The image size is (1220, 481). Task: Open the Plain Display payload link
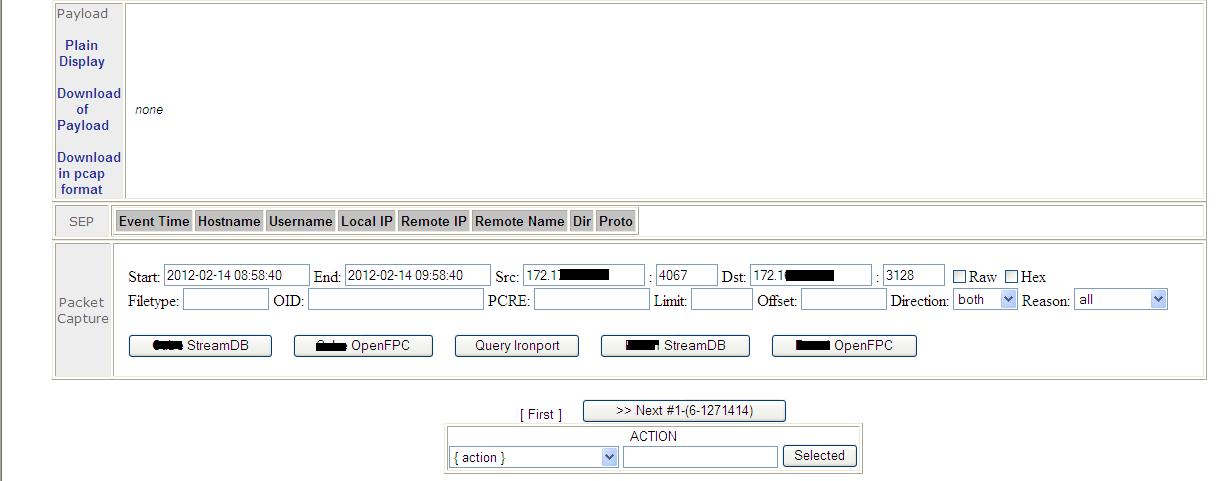(82, 53)
